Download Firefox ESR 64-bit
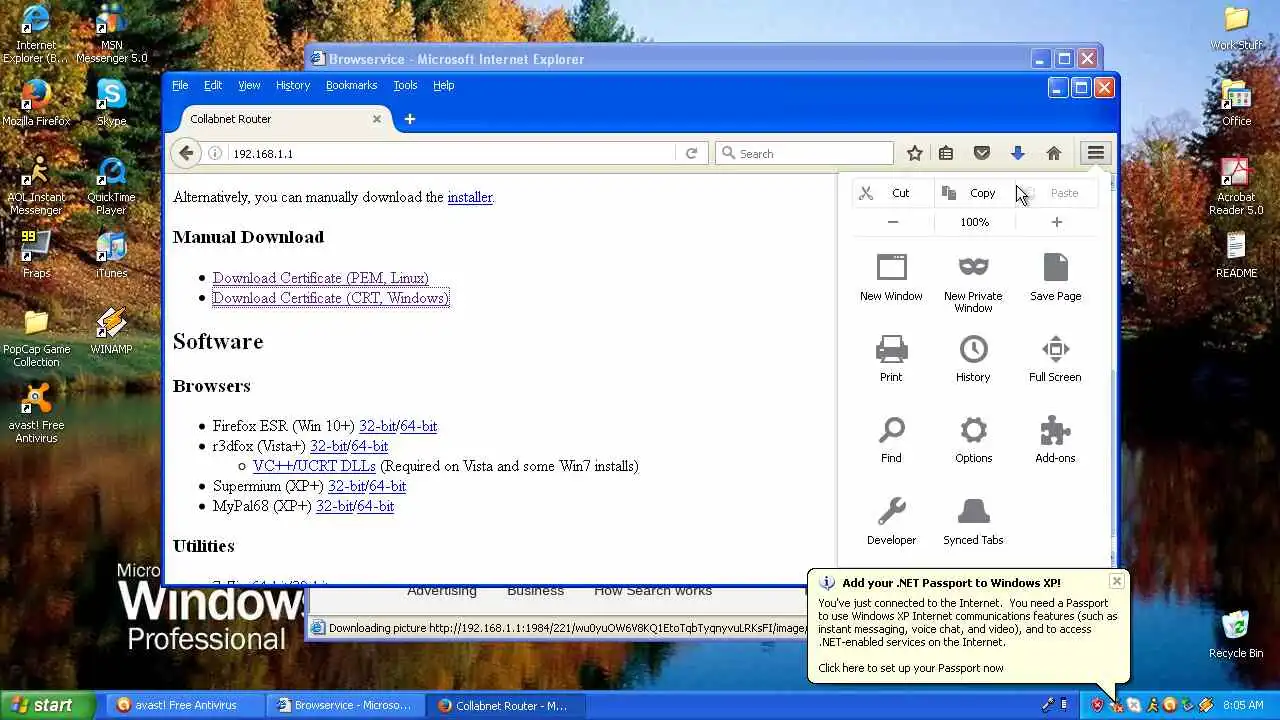1280x720 pixels. (x=419, y=426)
